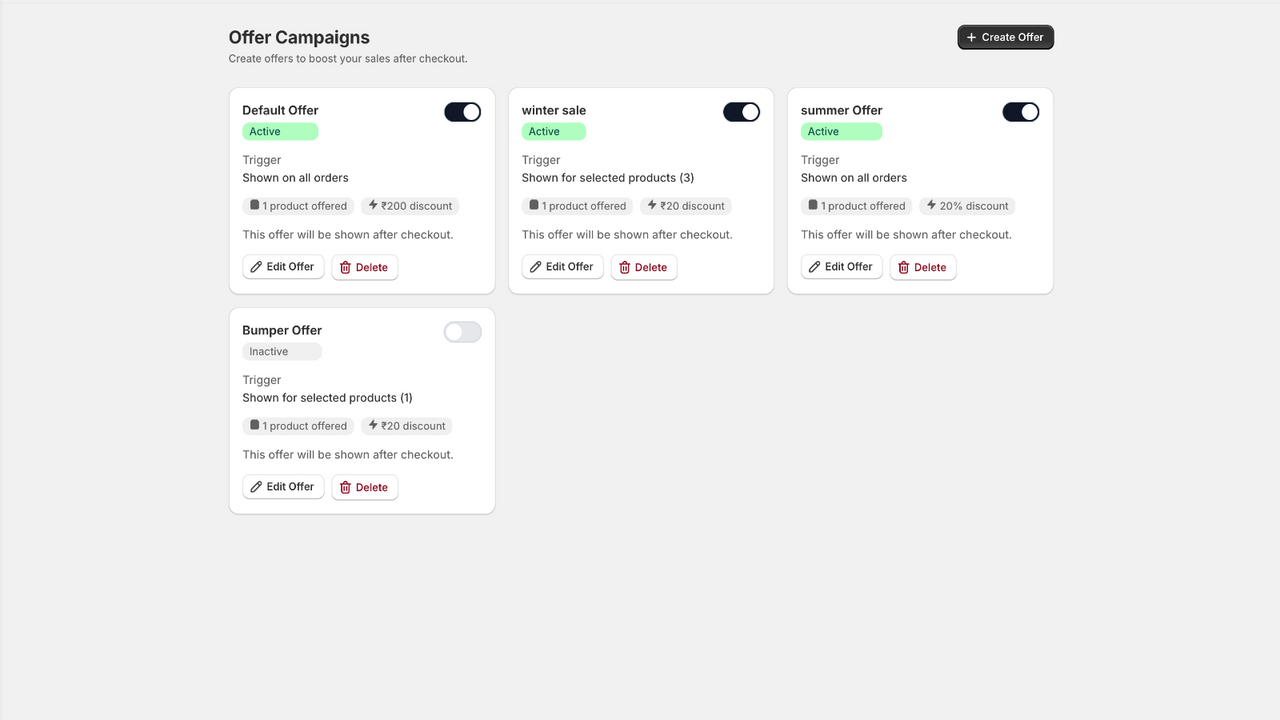Click the Bumper Offer title
1280x720 pixels.
pos(282,330)
